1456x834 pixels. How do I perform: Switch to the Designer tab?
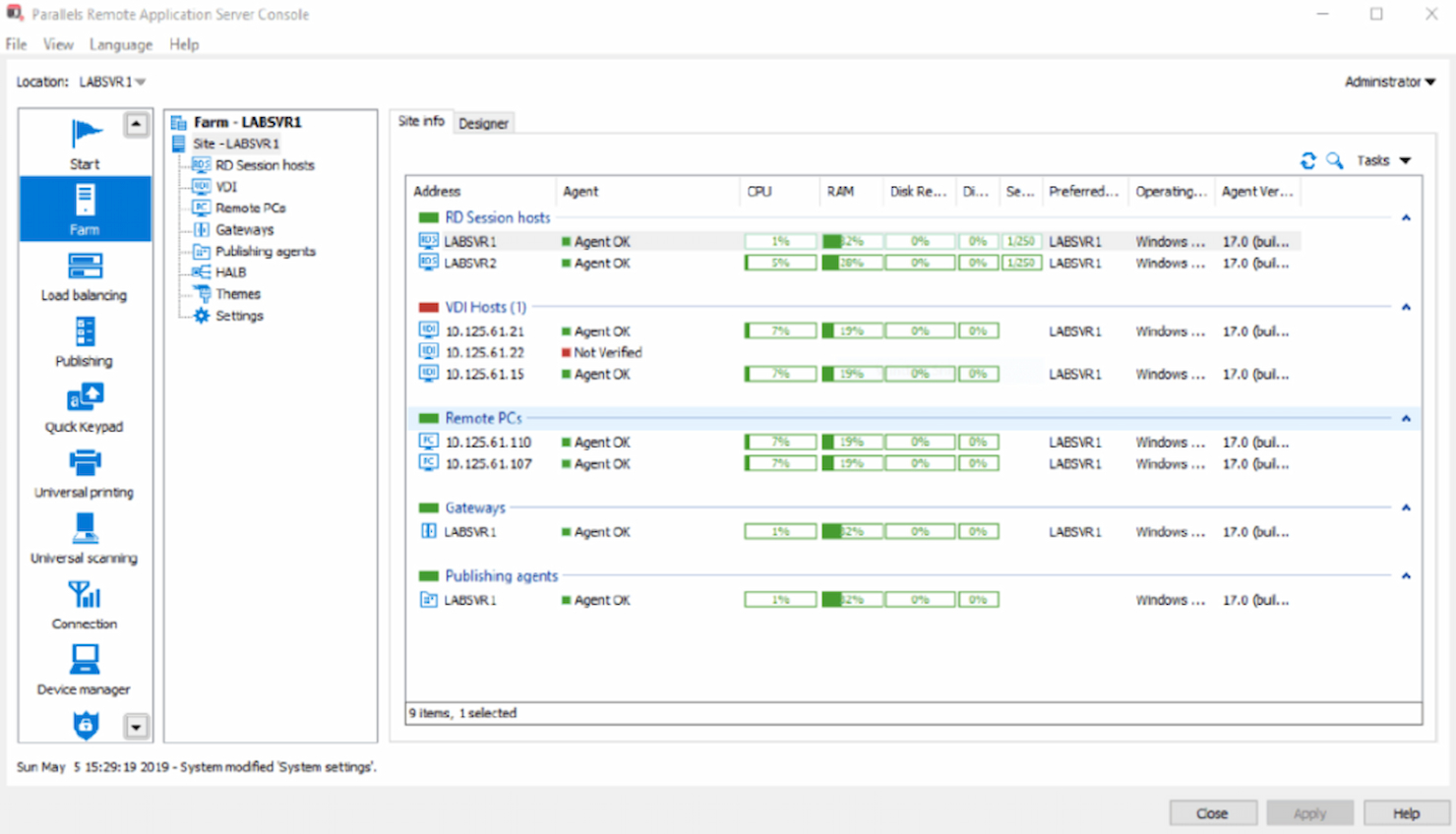484,122
